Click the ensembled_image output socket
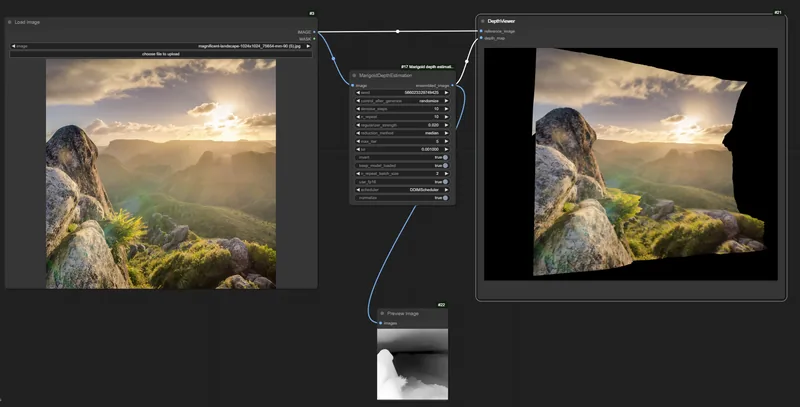 tap(453, 86)
